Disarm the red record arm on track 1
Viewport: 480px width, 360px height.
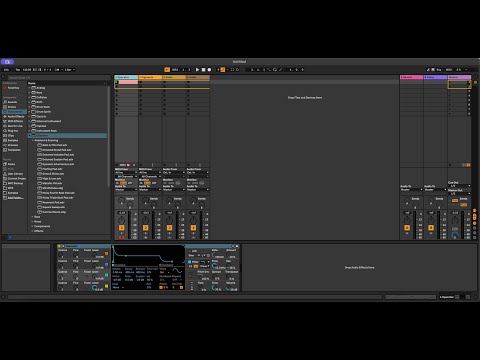coord(122,237)
